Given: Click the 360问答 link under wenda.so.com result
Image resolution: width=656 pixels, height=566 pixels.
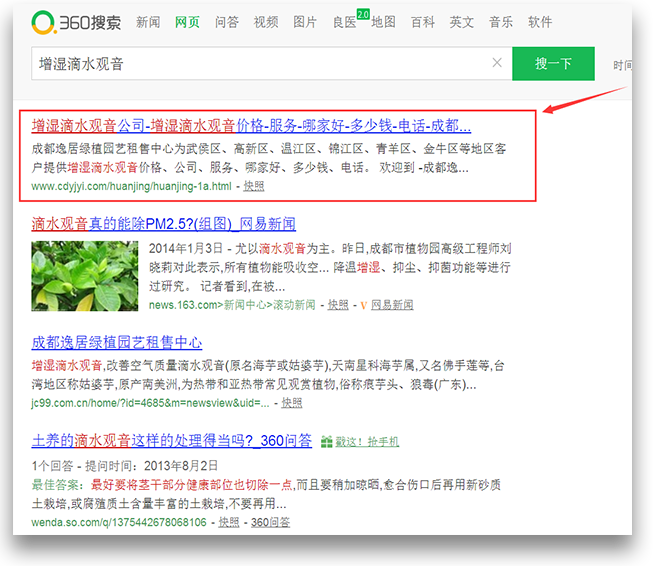Looking at the screenshot, I should (x=270, y=522).
